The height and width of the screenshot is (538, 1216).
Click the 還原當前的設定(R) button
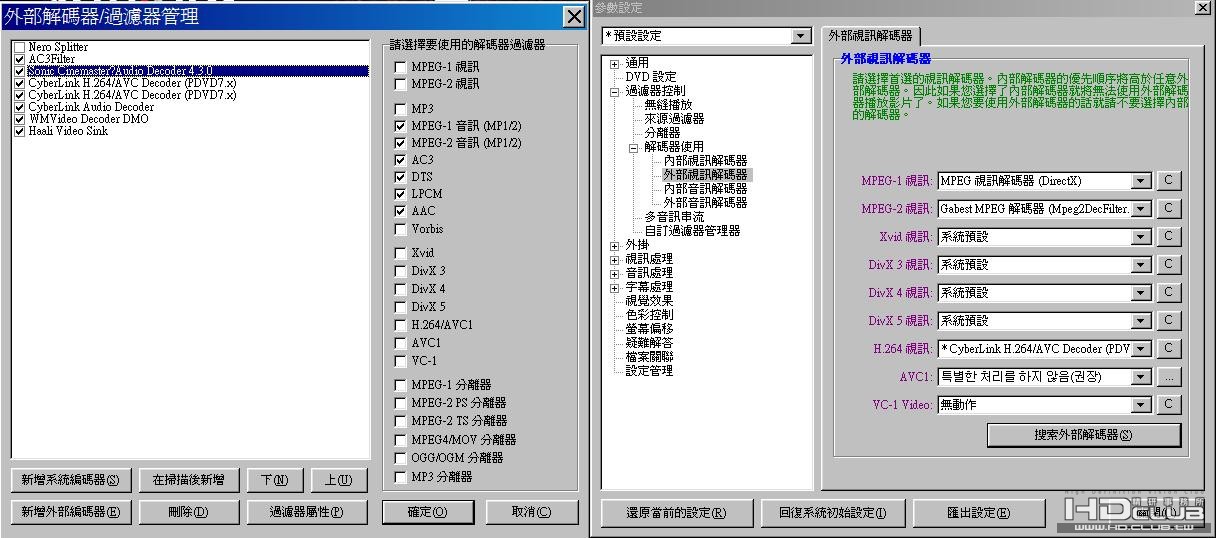tap(676, 513)
